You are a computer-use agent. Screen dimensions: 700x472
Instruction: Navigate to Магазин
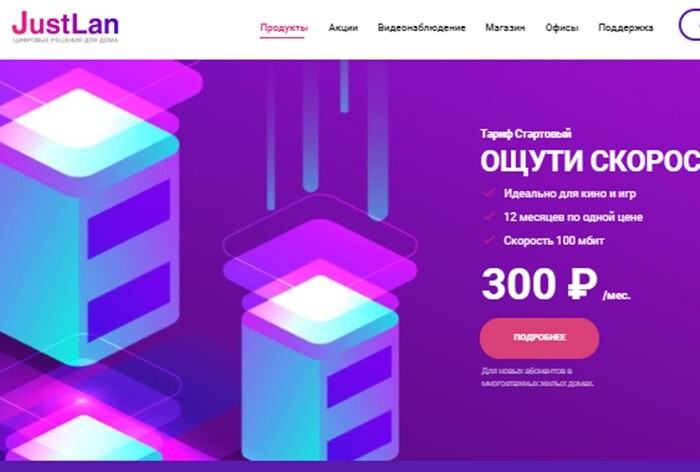(x=505, y=28)
